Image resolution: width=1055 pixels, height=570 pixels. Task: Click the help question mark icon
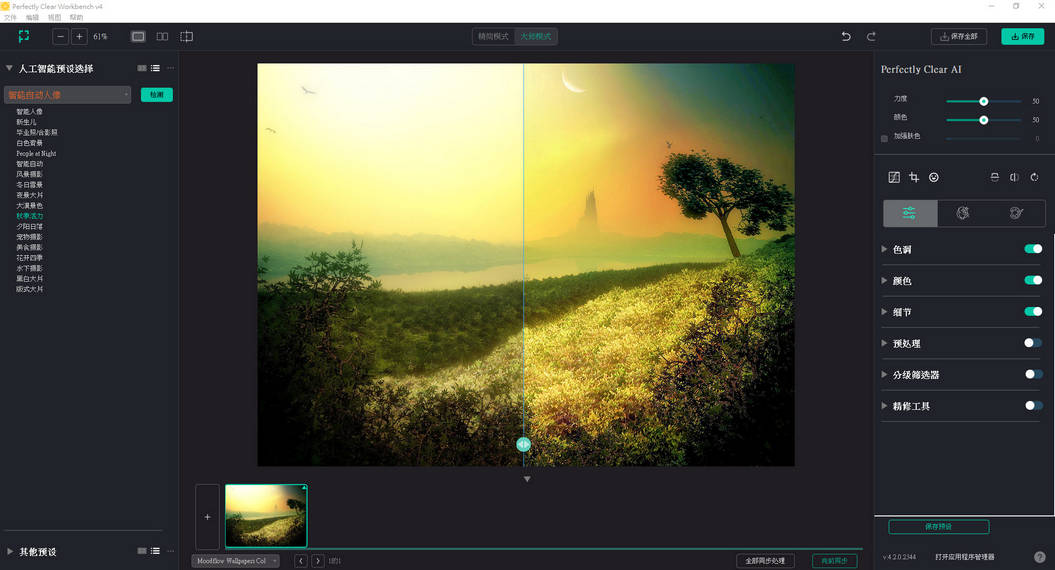(1039, 557)
